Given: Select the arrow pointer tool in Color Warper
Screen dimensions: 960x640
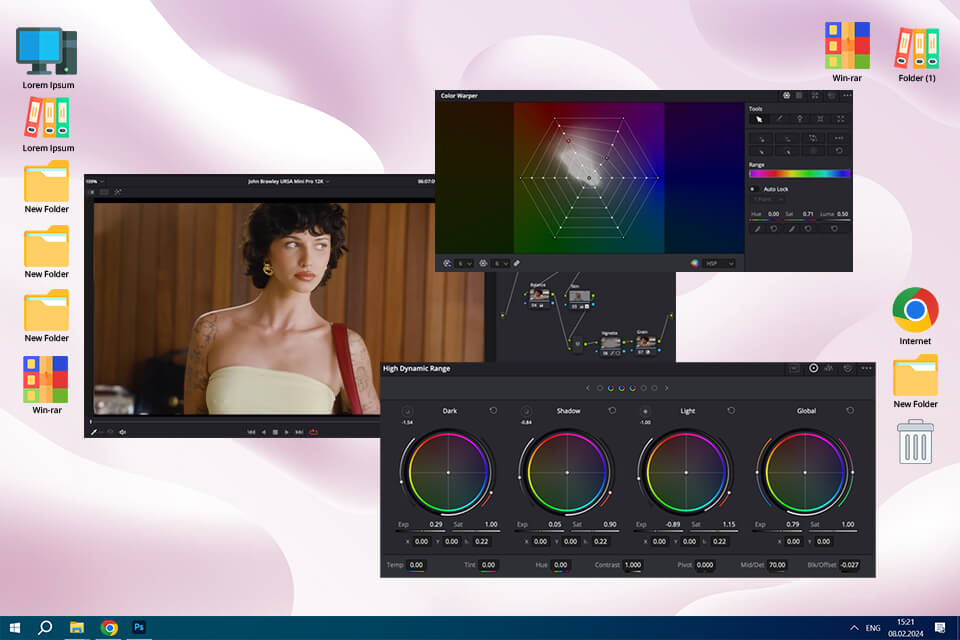Looking at the screenshot, I should (759, 119).
